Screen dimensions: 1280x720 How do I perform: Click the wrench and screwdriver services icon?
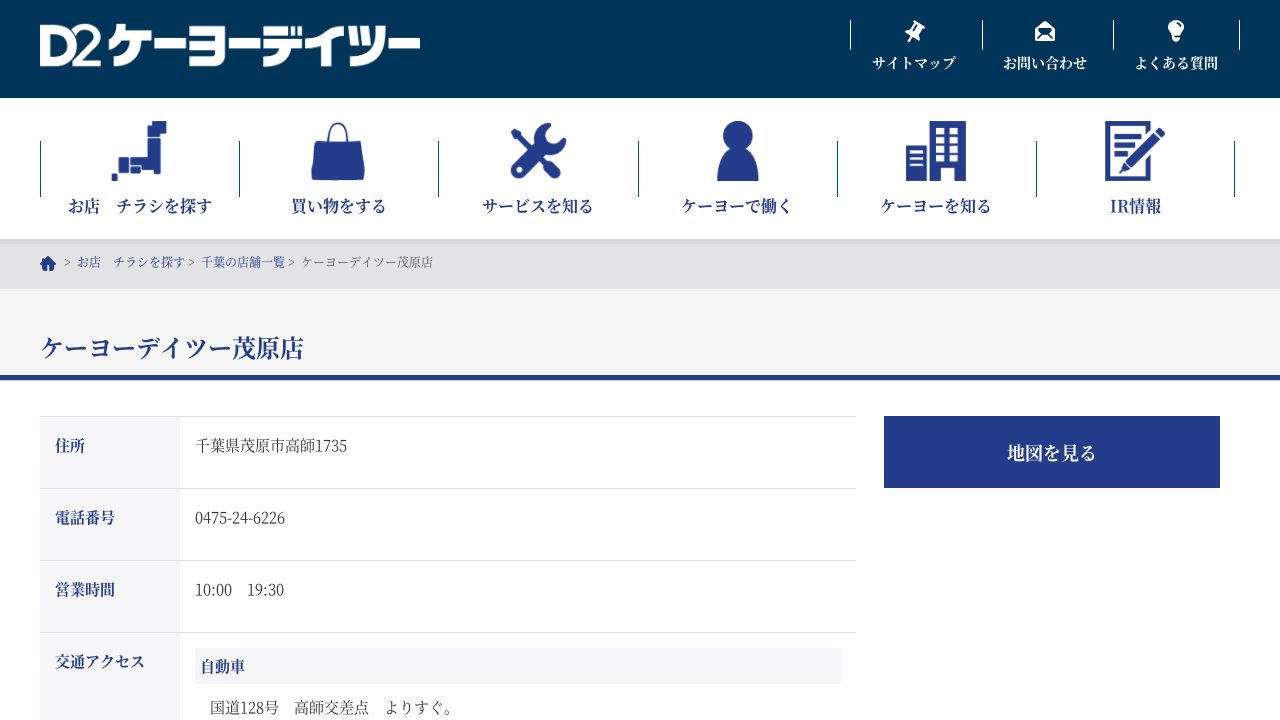(538, 151)
